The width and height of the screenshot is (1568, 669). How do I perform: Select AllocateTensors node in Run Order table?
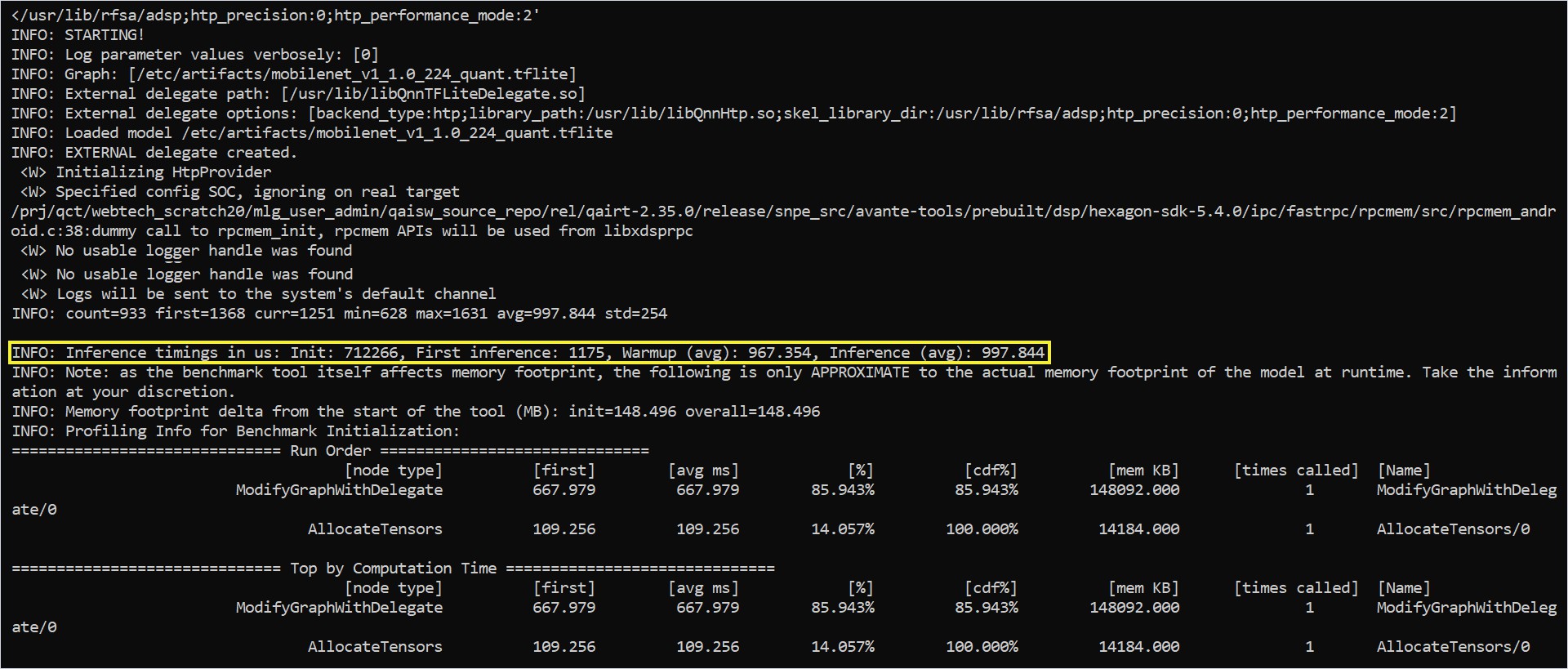click(x=375, y=529)
